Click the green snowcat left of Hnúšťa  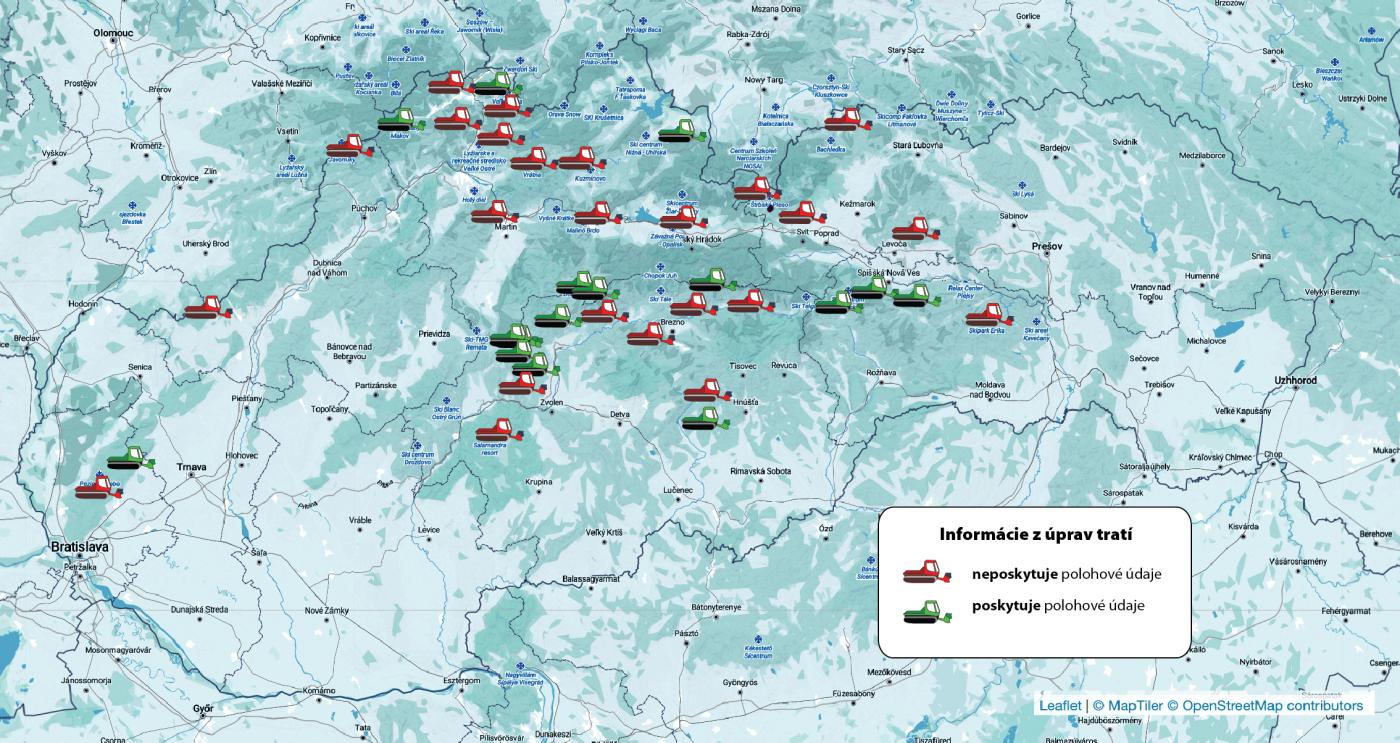[x=707, y=418]
